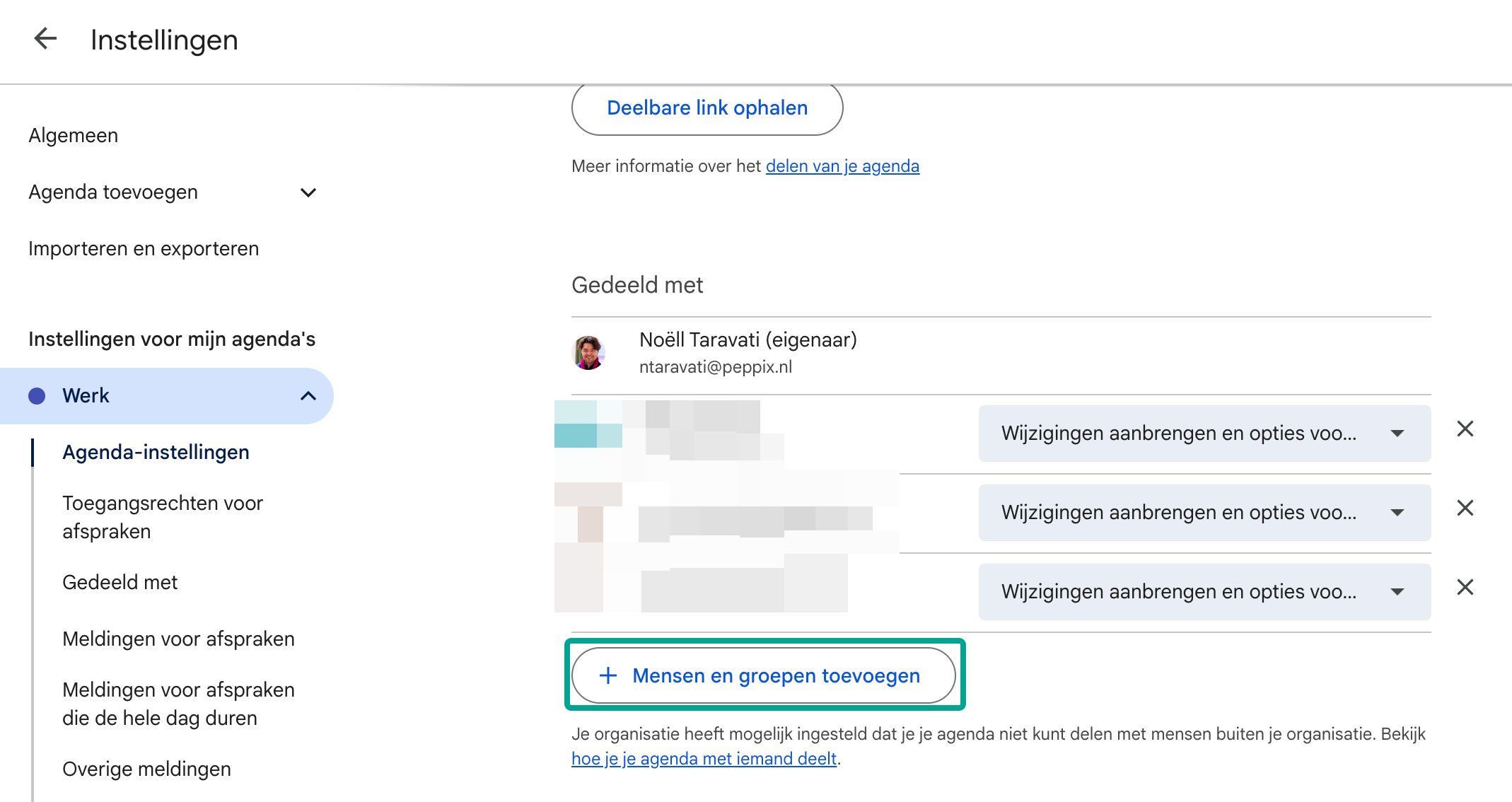The height and width of the screenshot is (802, 1512).
Task: Remove the third shared person with X
Action: 1465,588
